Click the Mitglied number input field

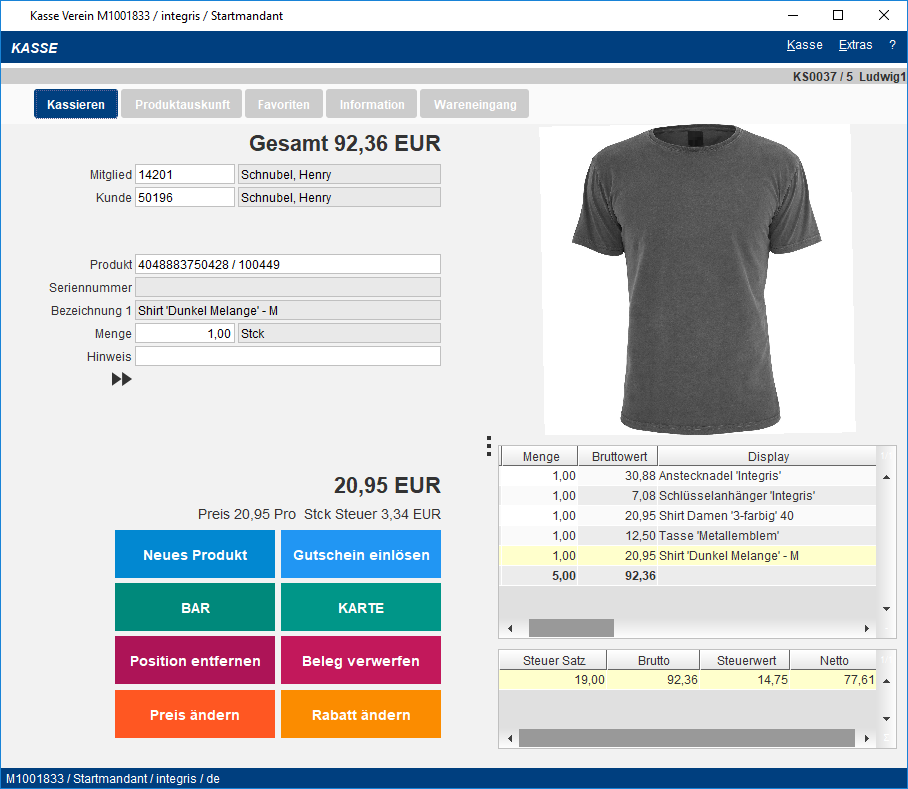(184, 175)
